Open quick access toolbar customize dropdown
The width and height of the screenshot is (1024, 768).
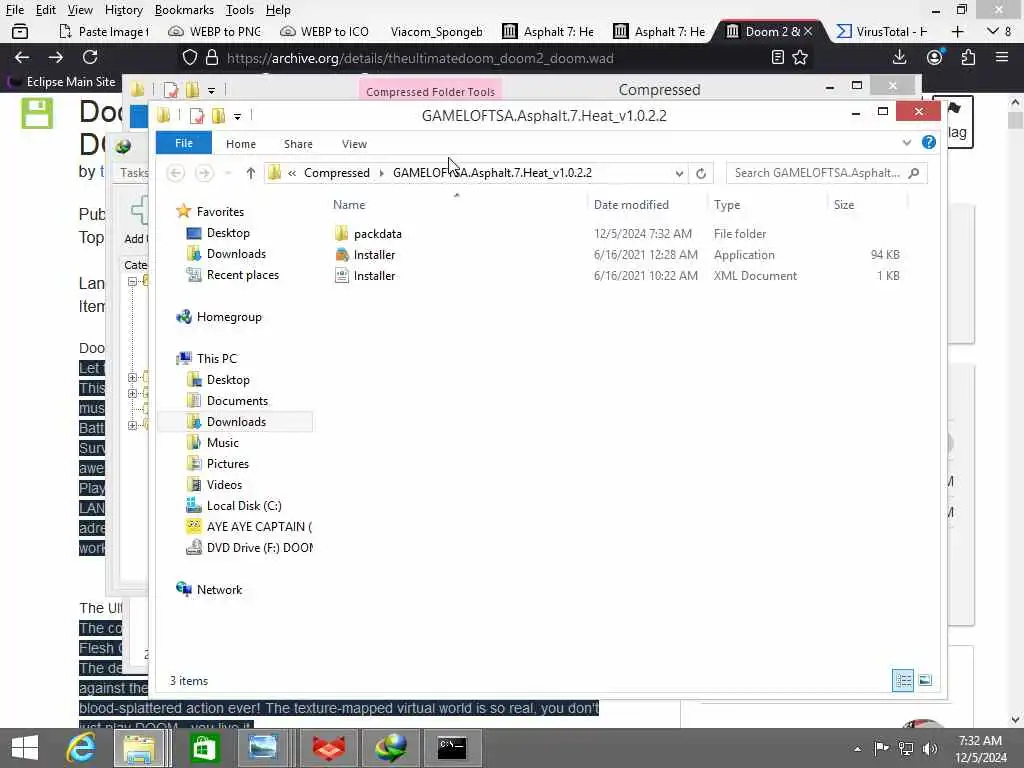click(x=237, y=116)
